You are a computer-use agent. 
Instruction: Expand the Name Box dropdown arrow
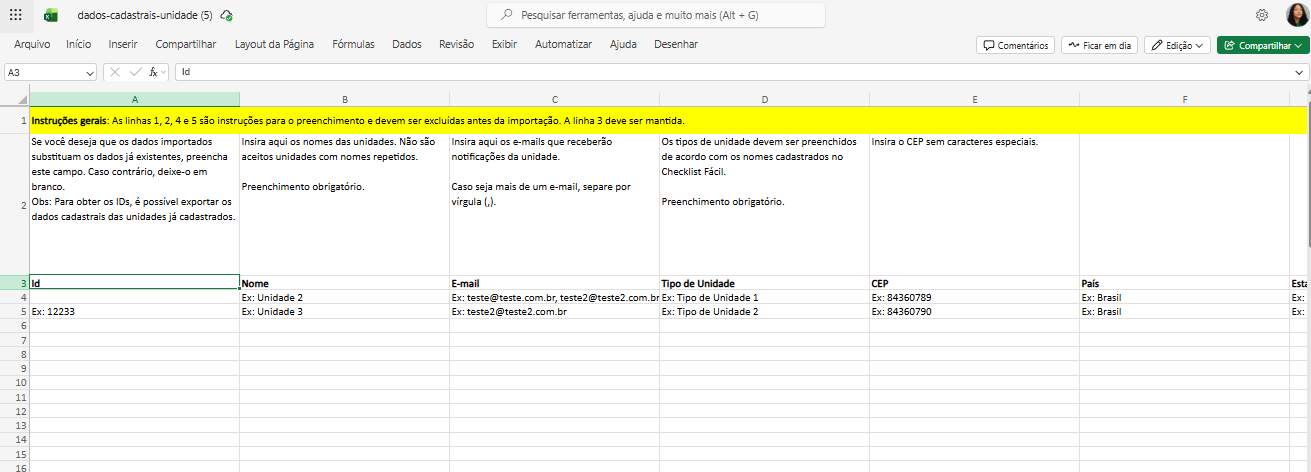tap(90, 72)
